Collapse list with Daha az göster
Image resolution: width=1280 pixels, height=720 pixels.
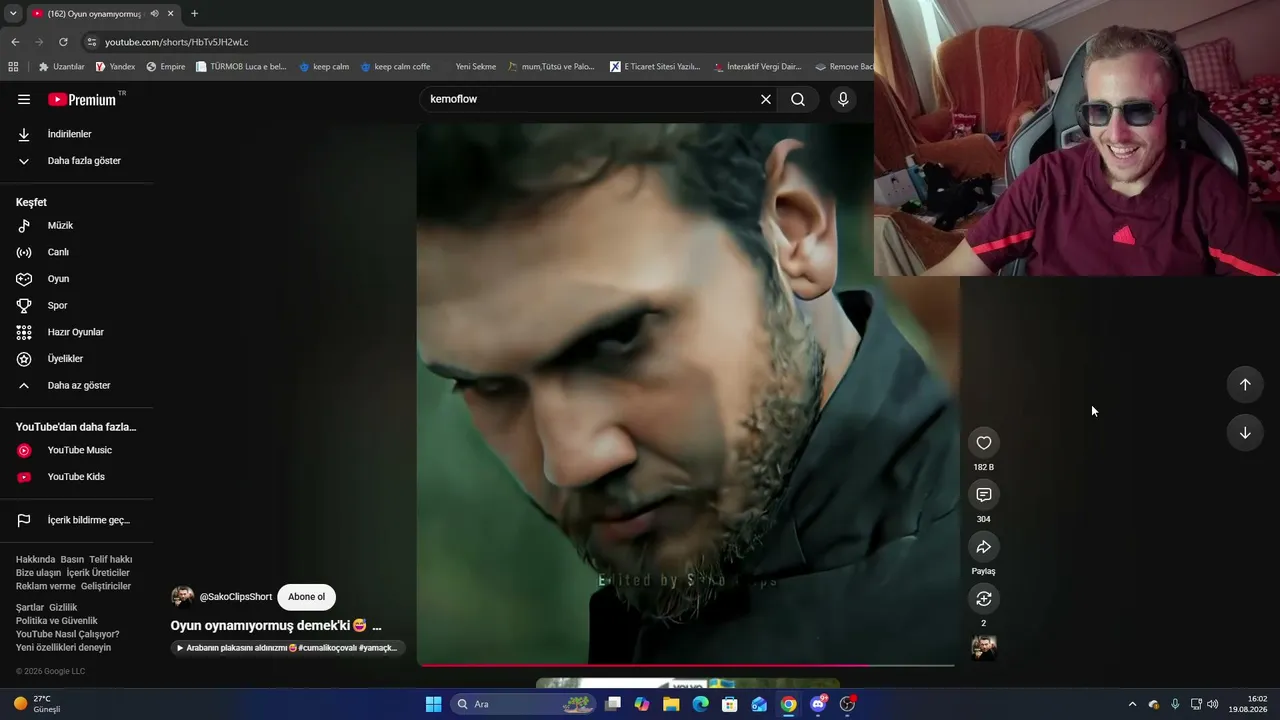(x=77, y=386)
